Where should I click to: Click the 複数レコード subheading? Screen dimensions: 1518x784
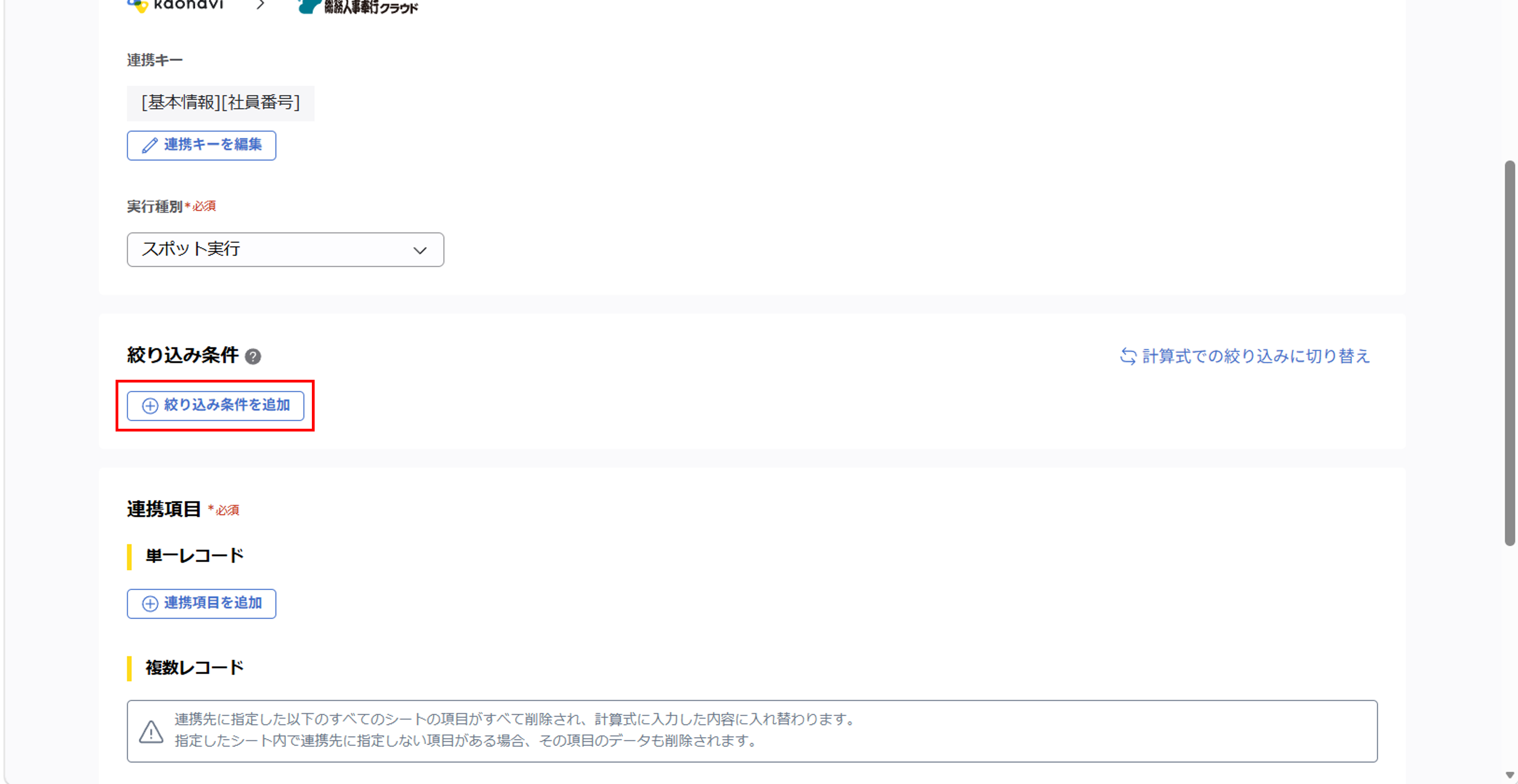[x=195, y=668]
